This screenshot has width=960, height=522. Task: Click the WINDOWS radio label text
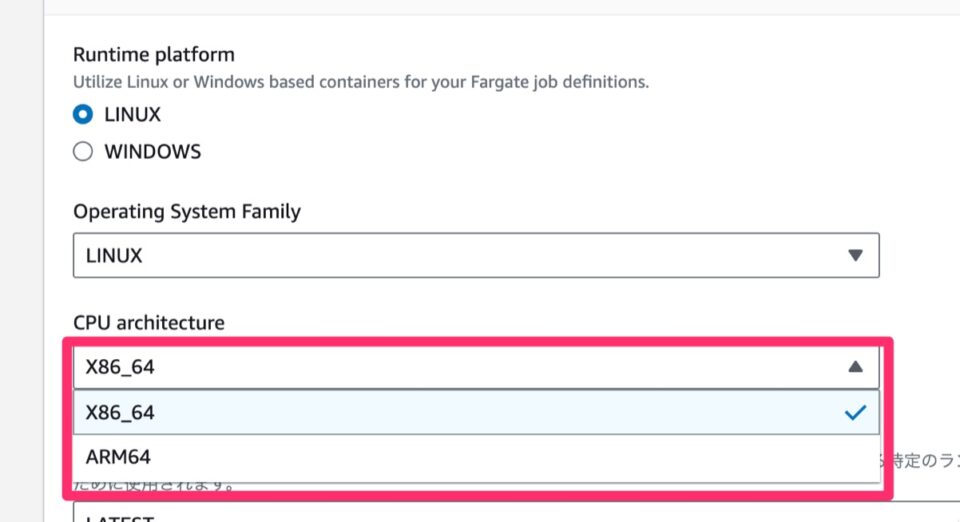click(152, 152)
